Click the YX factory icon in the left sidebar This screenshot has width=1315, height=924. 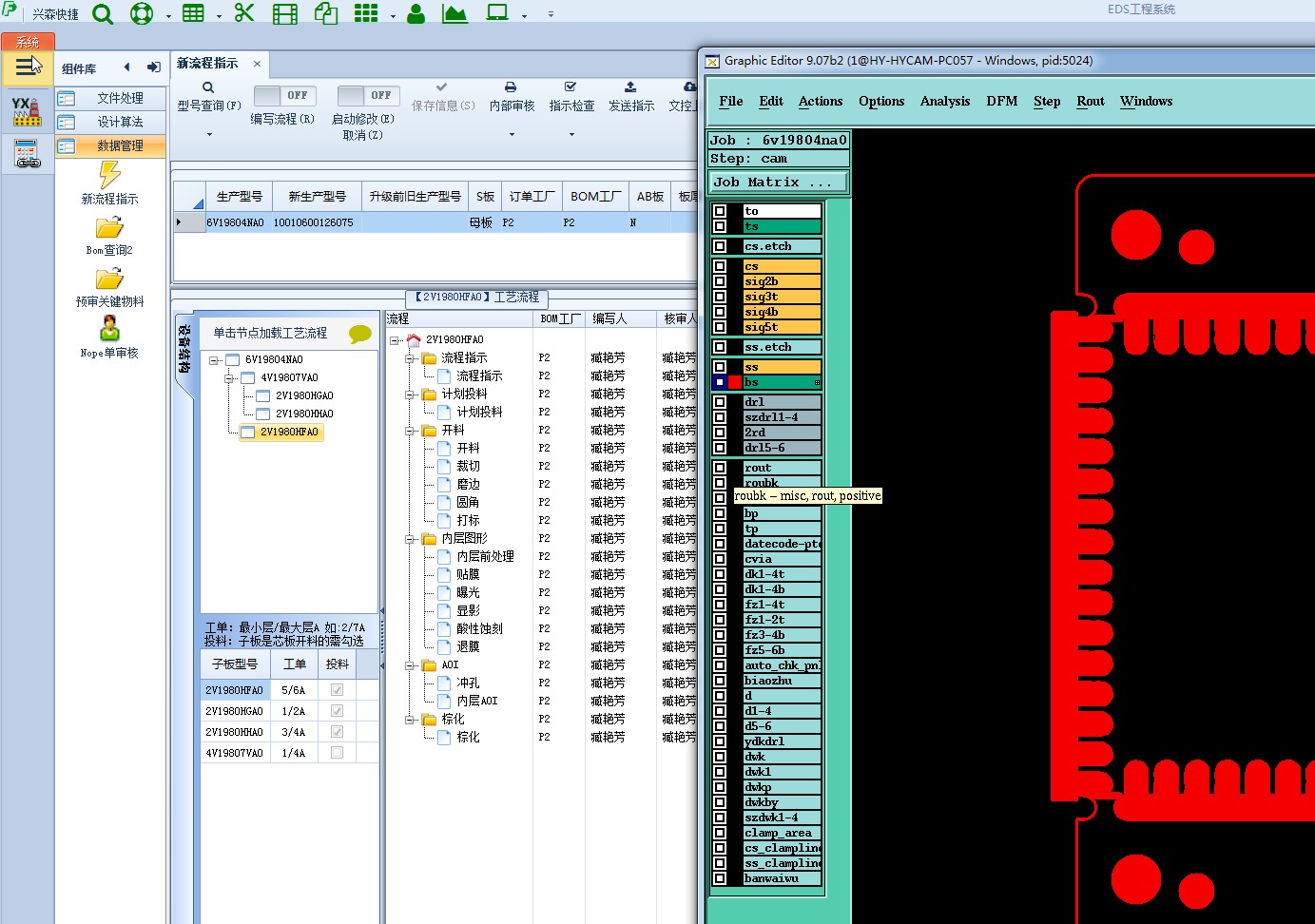(x=28, y=110)
